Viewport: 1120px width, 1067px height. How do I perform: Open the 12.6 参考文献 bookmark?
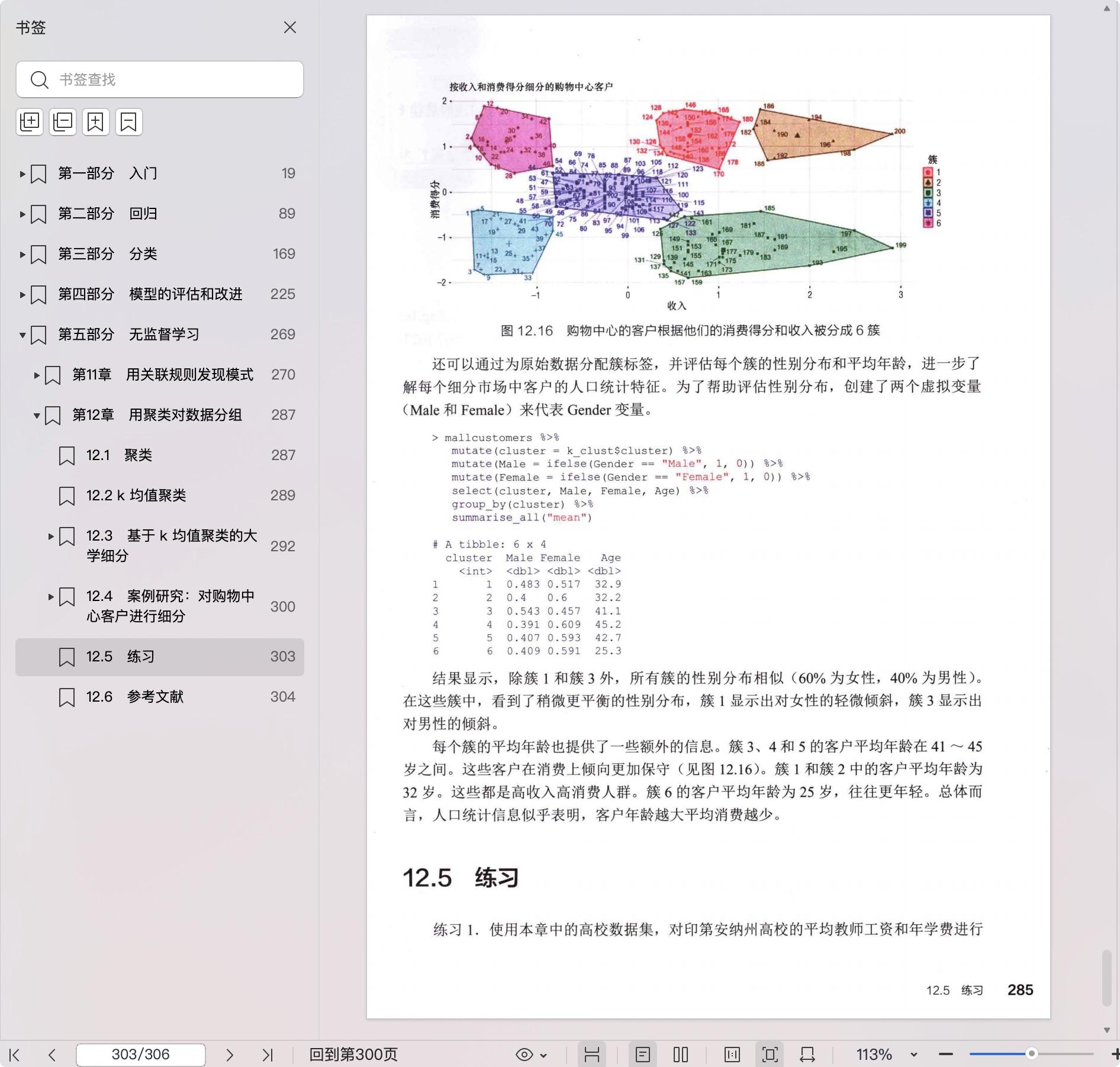(x=155, y=697)
